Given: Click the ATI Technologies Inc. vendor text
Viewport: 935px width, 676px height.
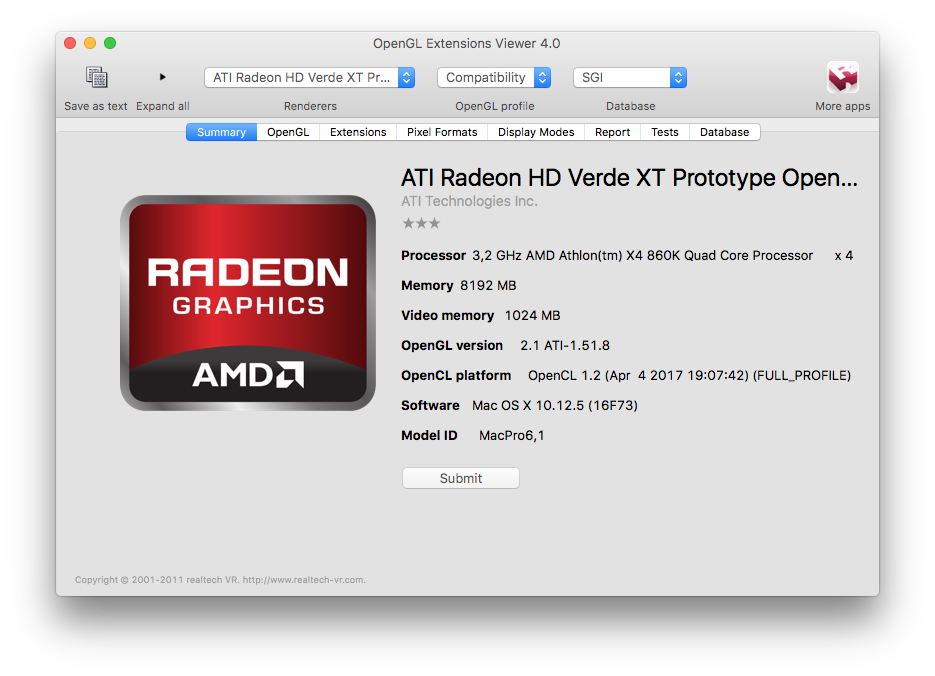Looking at the screenshot, I should [x=469, y=201].
